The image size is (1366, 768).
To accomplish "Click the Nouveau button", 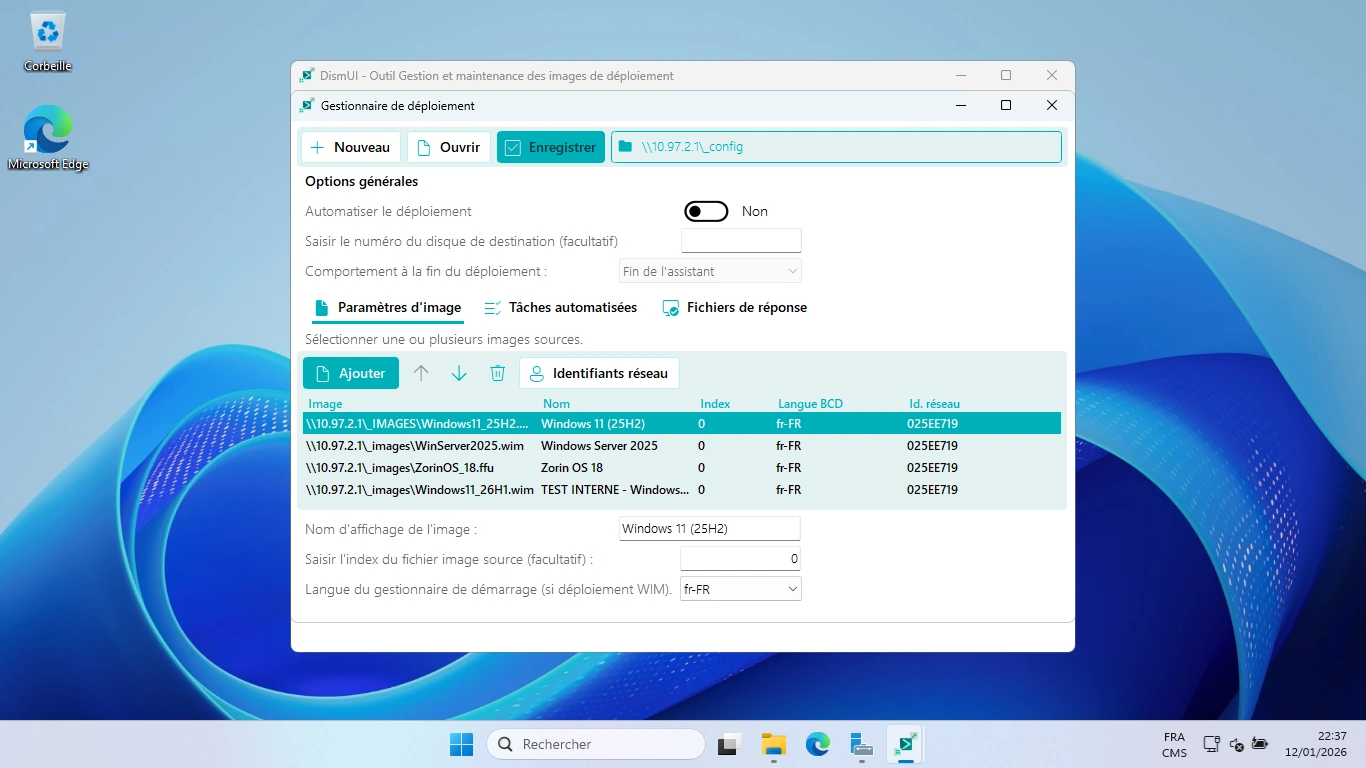I will pos(351,147).
